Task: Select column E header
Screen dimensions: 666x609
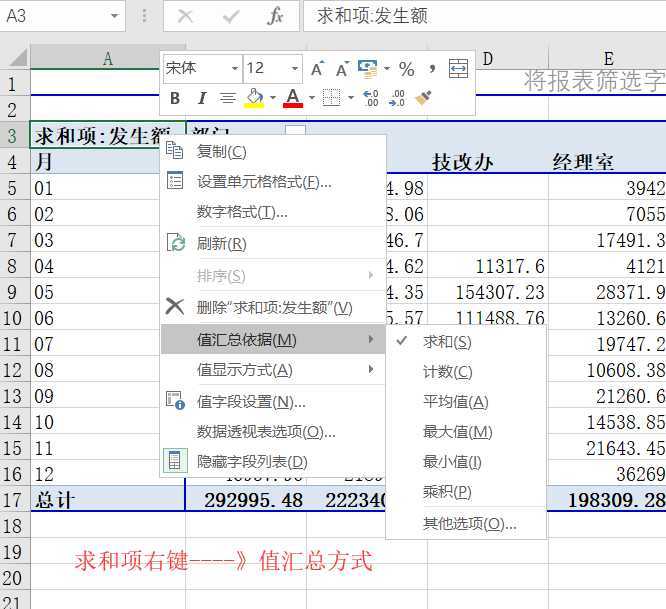Action: [607, 58]
